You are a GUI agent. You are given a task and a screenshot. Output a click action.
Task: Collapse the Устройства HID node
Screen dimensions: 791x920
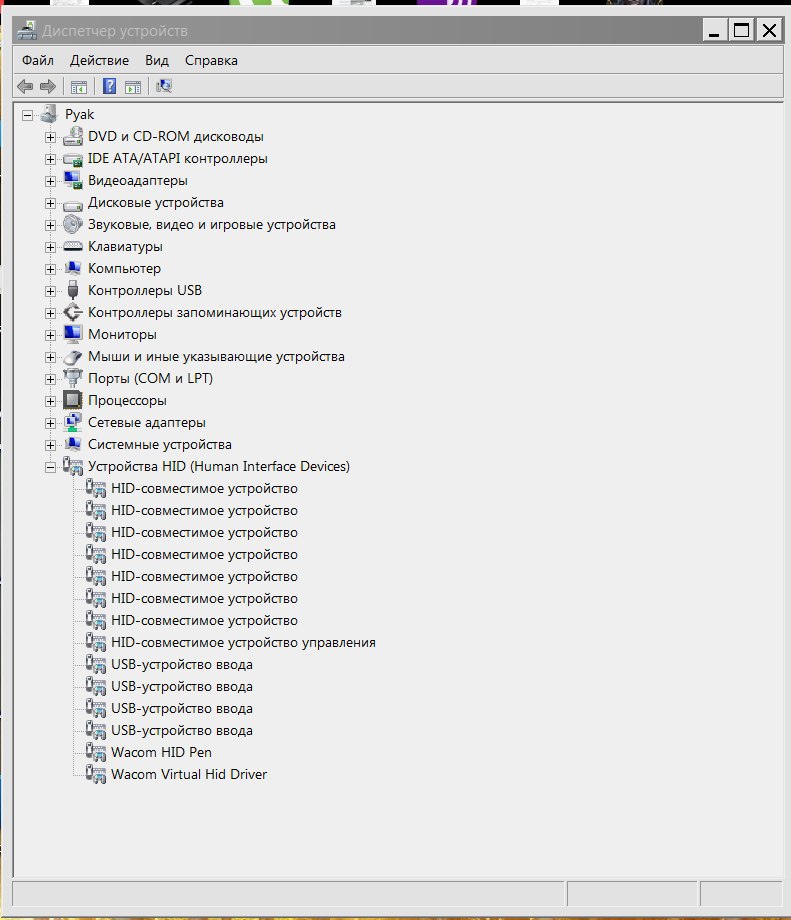pos(50,467)
